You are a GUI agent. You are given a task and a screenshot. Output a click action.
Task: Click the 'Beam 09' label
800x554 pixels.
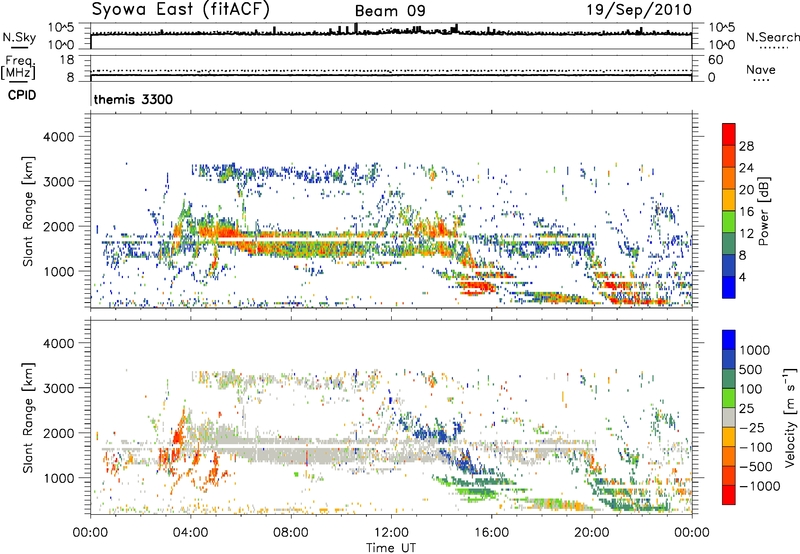[390, 11]
